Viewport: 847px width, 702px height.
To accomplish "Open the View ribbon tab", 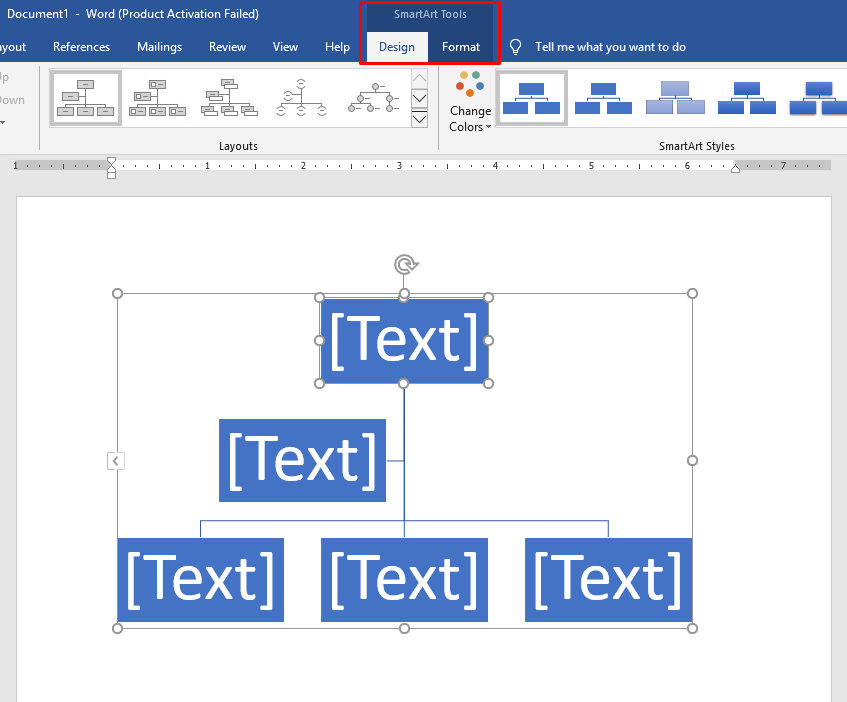I will click(x=285, y=47).
